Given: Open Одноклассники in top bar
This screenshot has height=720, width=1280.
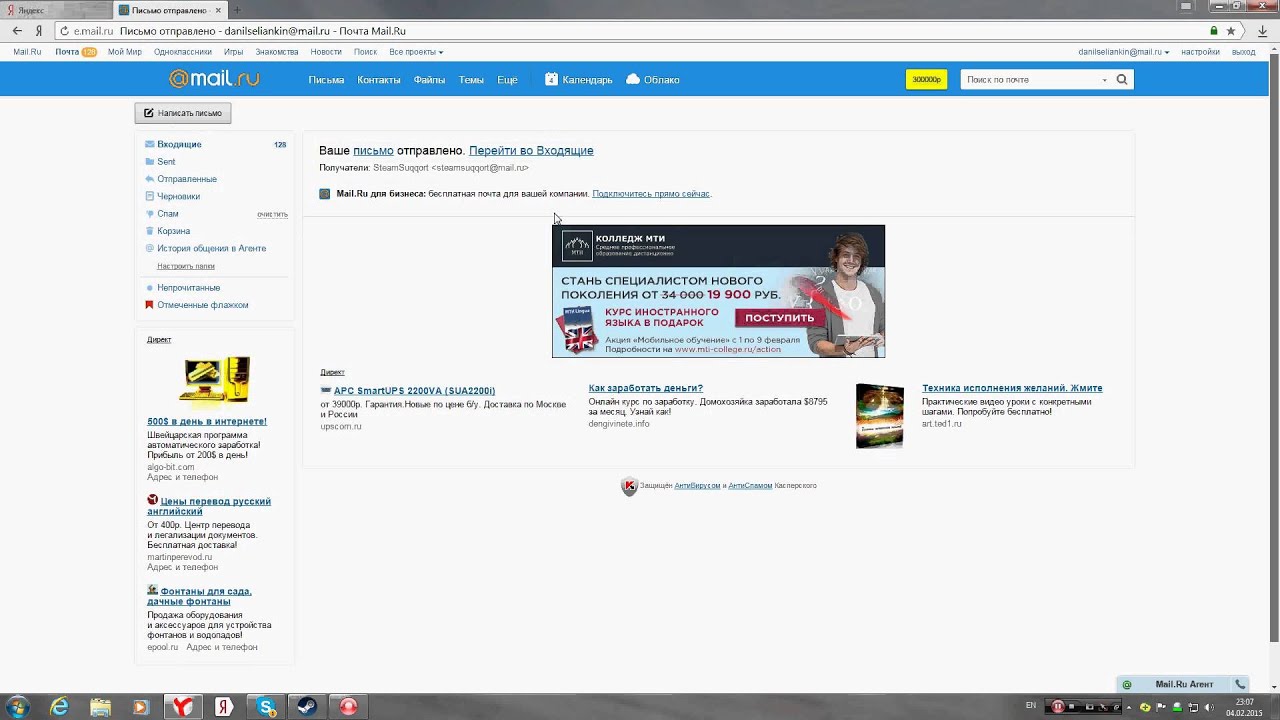Looking at the screenshot, I should click(x=183, y=51).
